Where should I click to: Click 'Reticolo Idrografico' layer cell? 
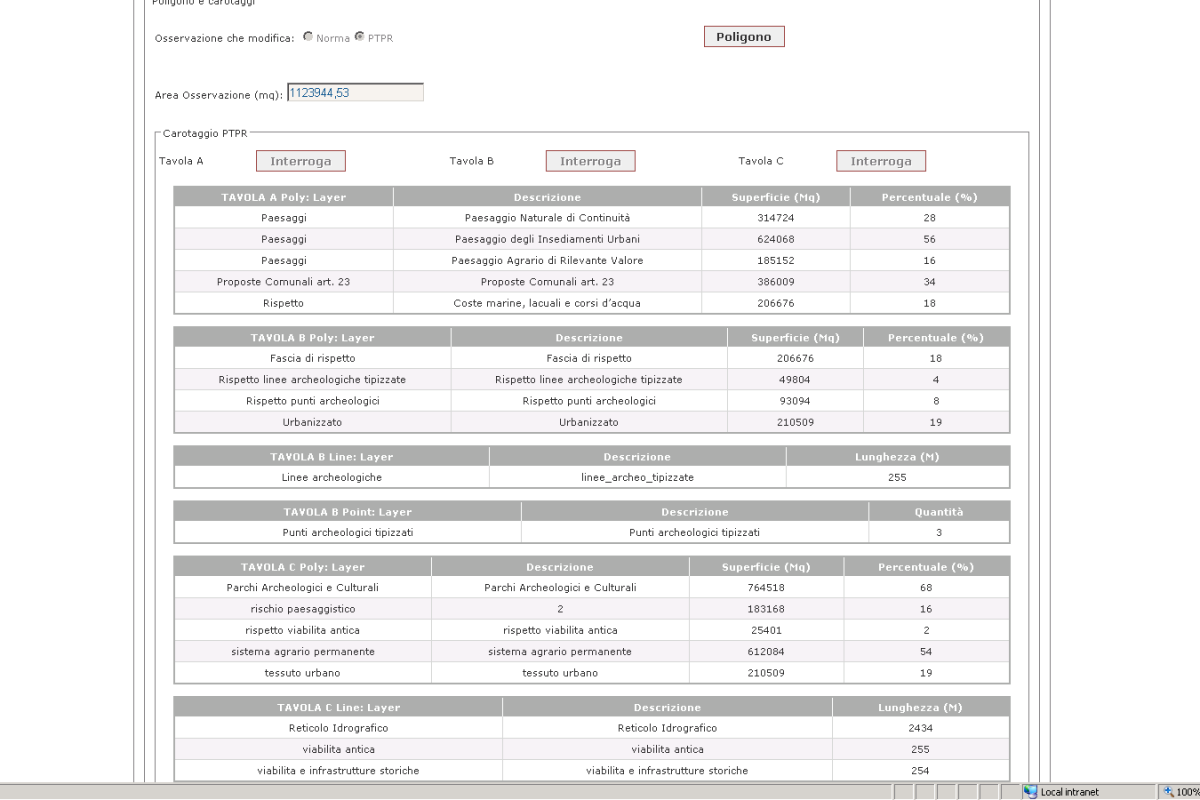pos(338,728)
